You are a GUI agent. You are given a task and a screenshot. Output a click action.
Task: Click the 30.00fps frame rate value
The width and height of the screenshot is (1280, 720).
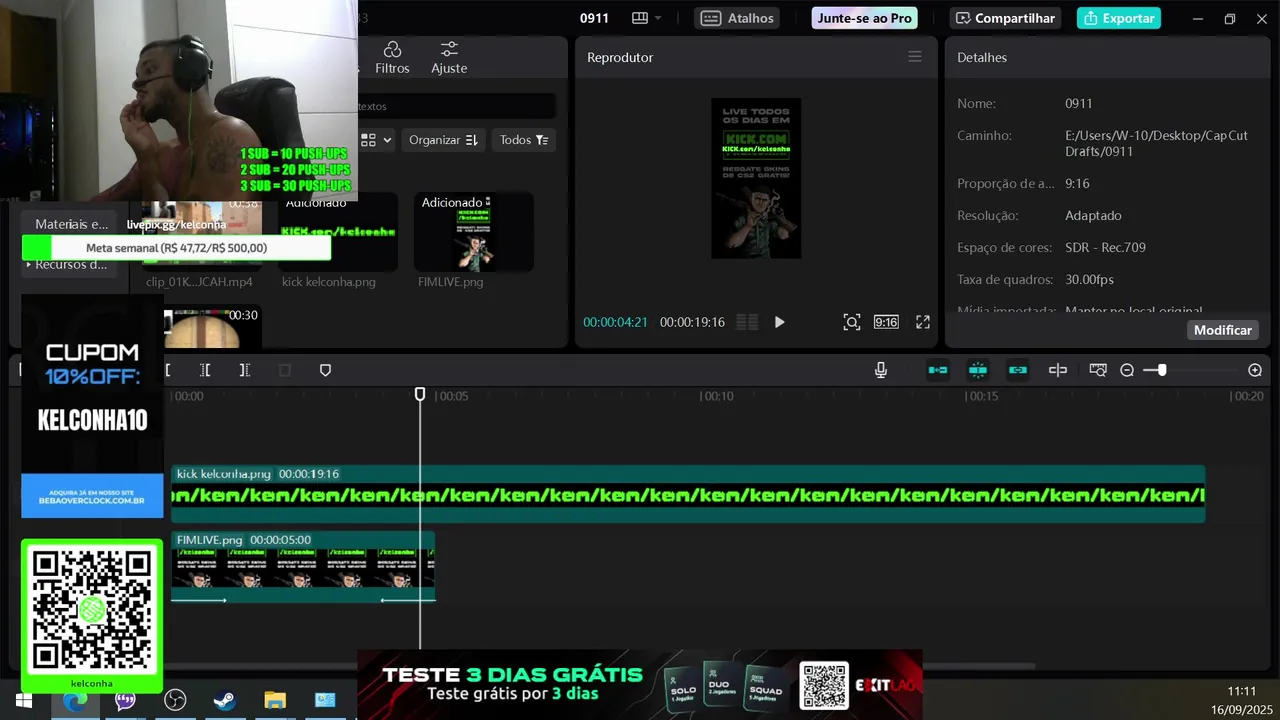tap(1089, 279)
